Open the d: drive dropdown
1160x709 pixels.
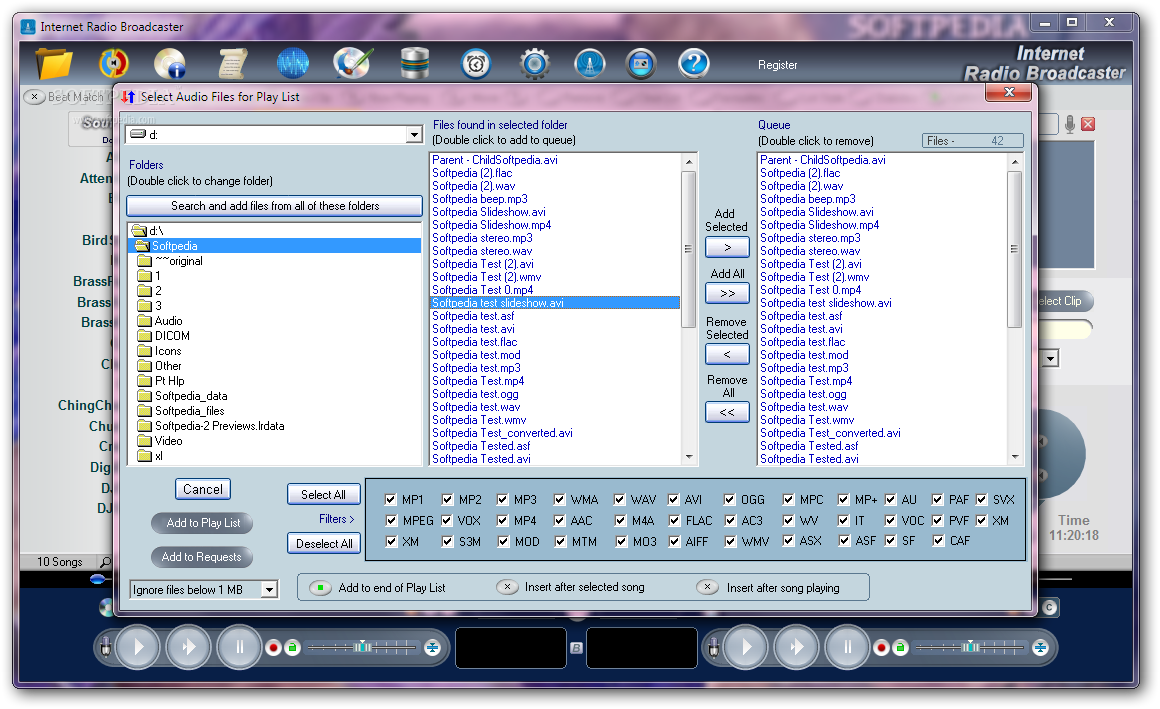coord(414,135)
